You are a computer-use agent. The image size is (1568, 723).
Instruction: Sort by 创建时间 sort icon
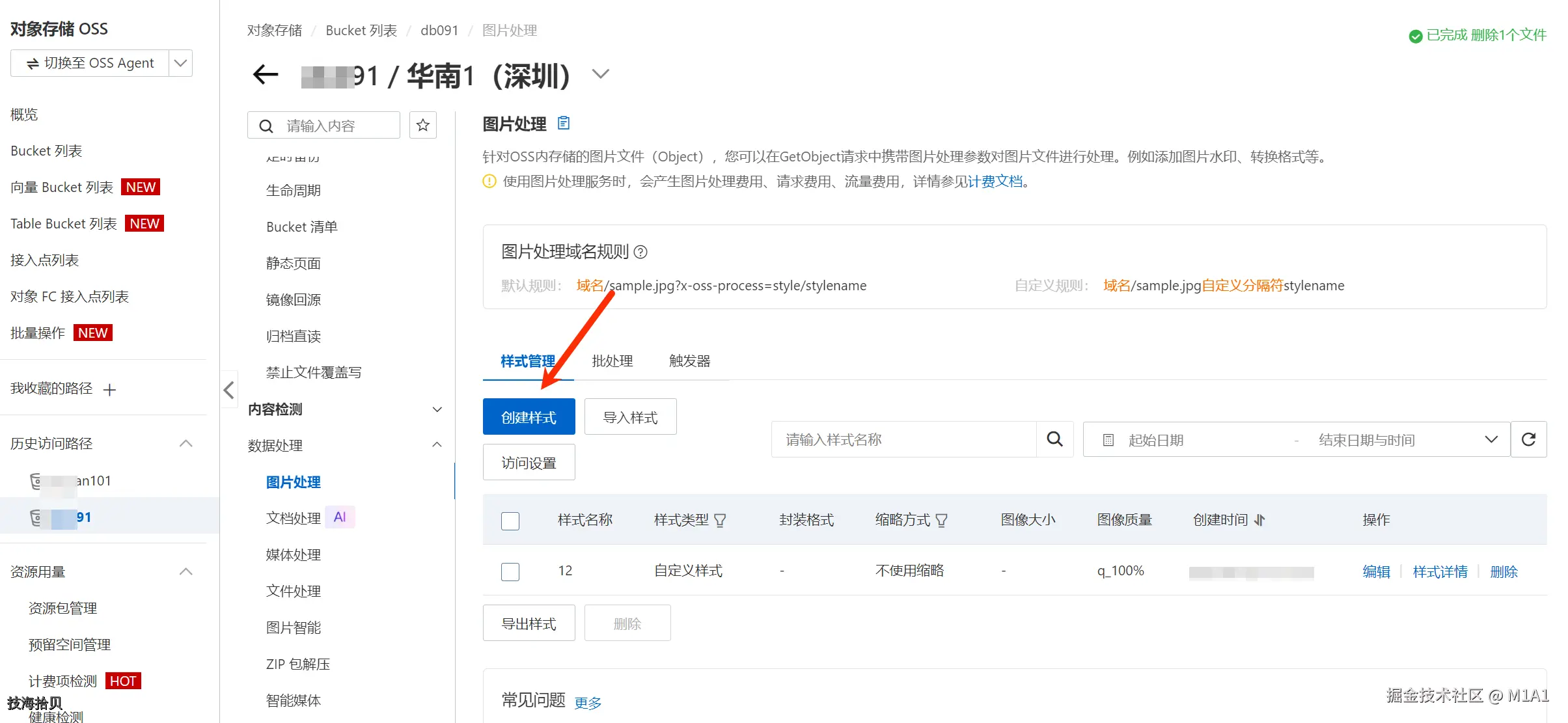click(1259, 520)
